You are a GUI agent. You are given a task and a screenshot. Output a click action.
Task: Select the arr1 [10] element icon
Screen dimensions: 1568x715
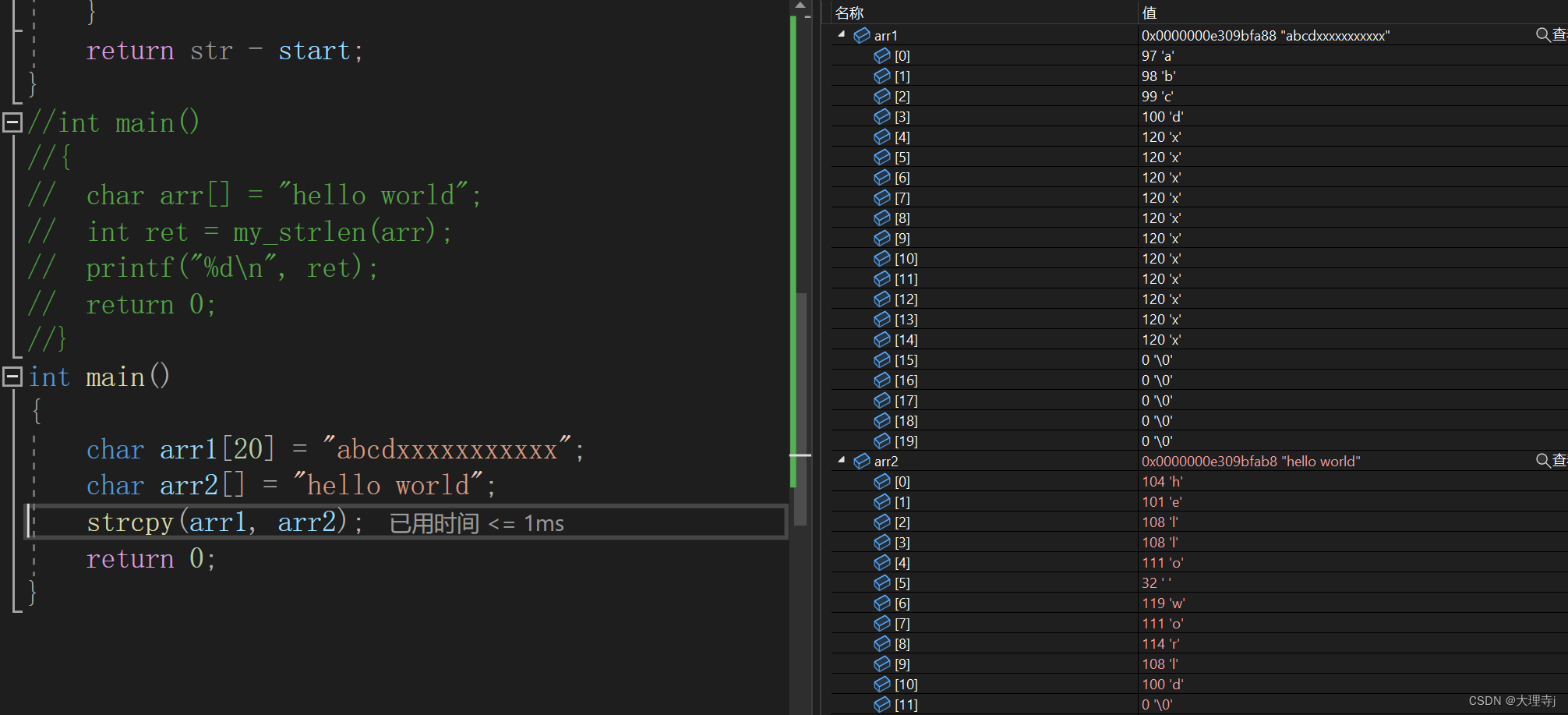(x=882, y=258)
